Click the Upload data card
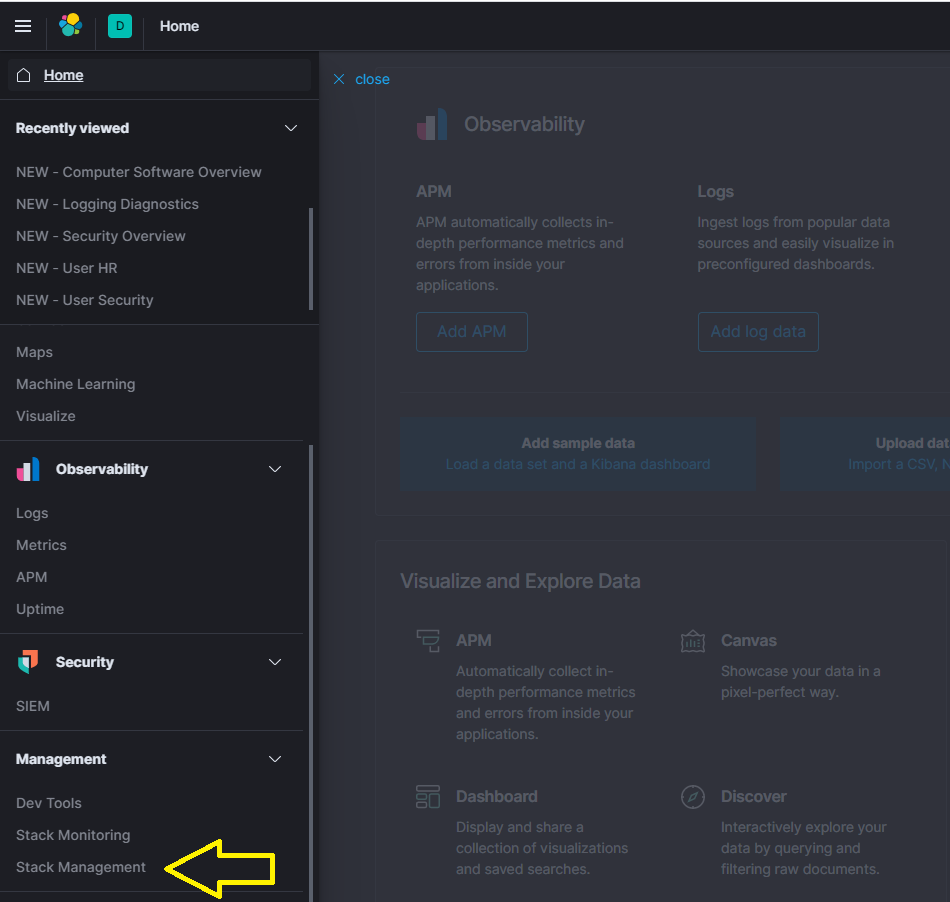 [x=865, y=454]
